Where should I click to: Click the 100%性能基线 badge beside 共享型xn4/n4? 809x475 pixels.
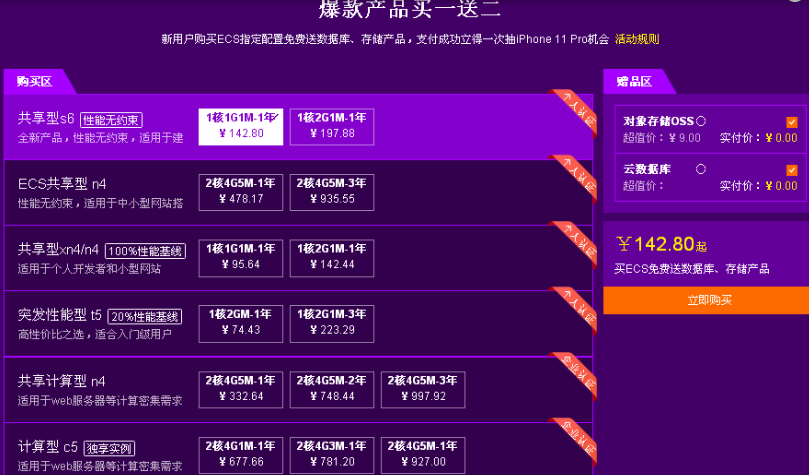[146, 250]
